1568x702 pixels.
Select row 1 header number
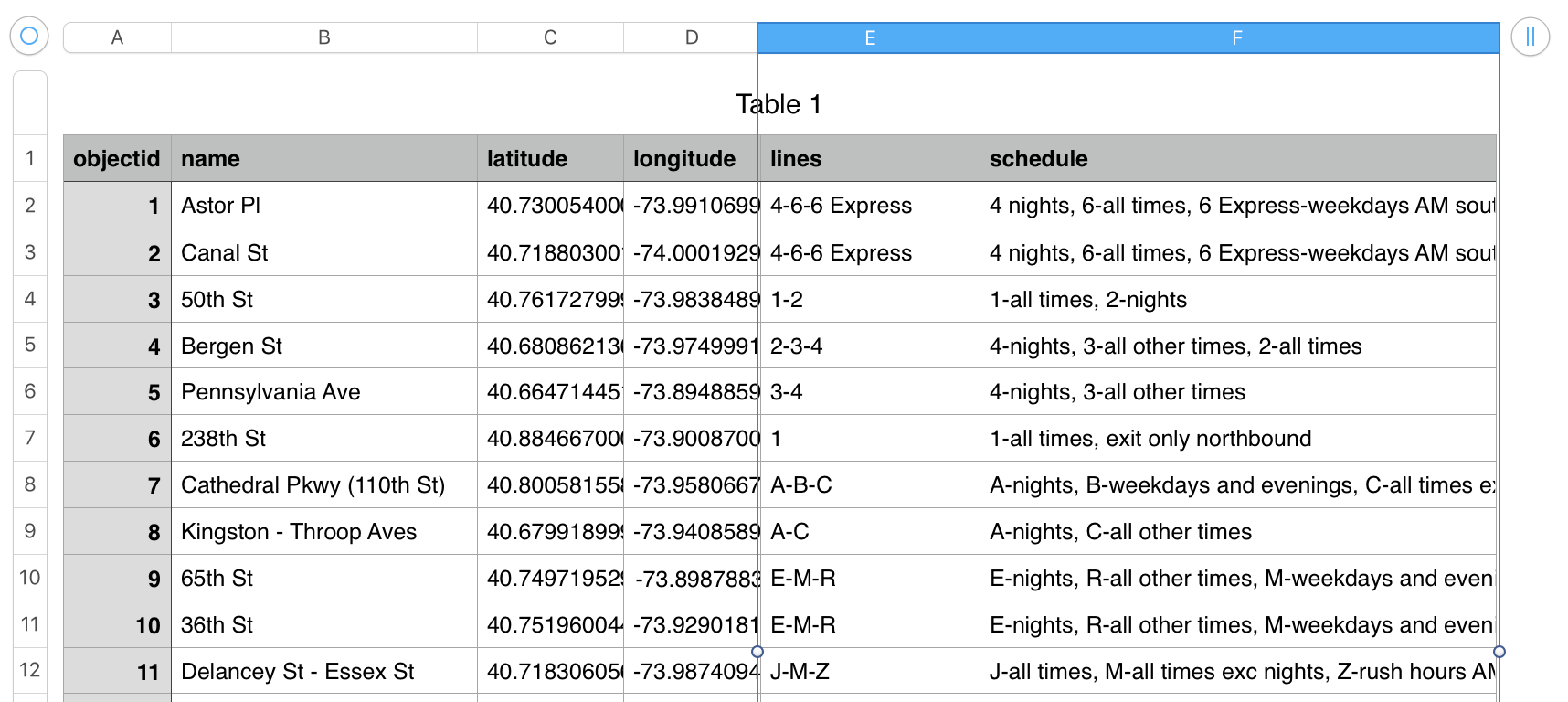[x=30, y=158]
